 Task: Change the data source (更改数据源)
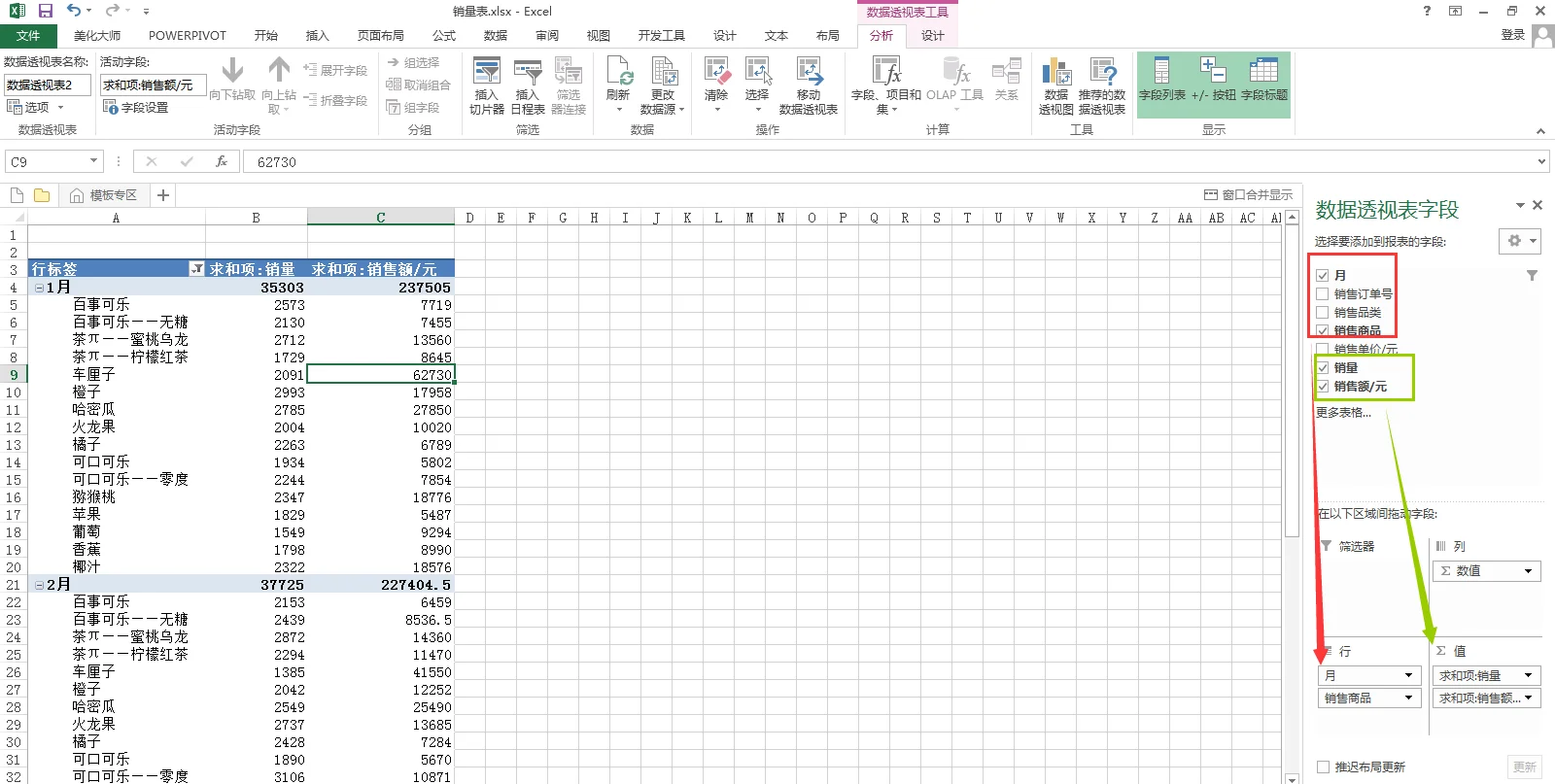pyautogui.click(x=663, y=85)
